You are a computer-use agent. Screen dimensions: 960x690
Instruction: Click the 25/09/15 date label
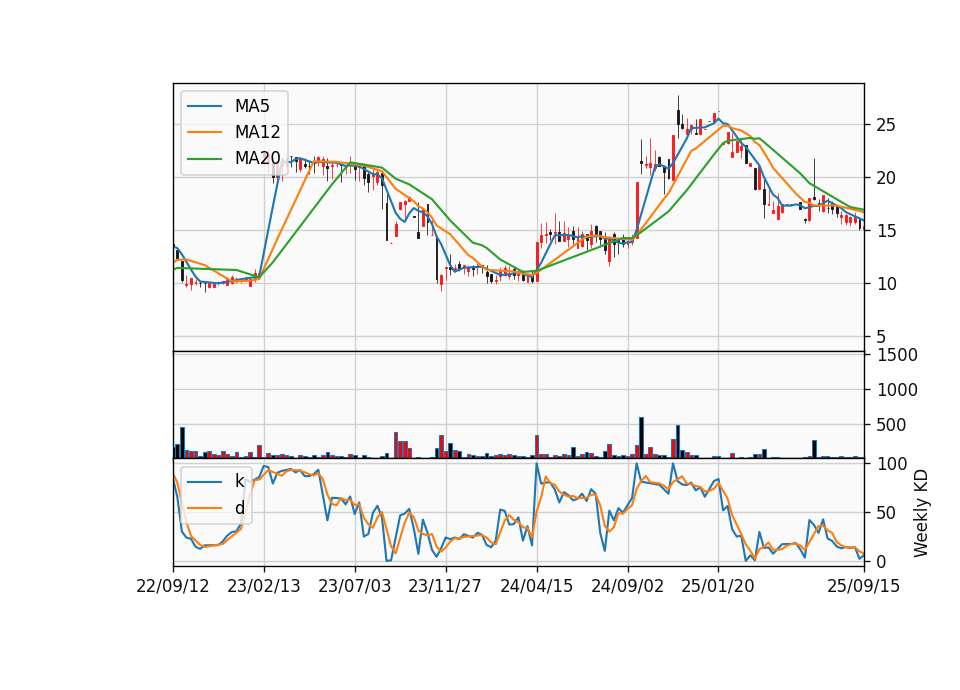(x=864, y=586)
